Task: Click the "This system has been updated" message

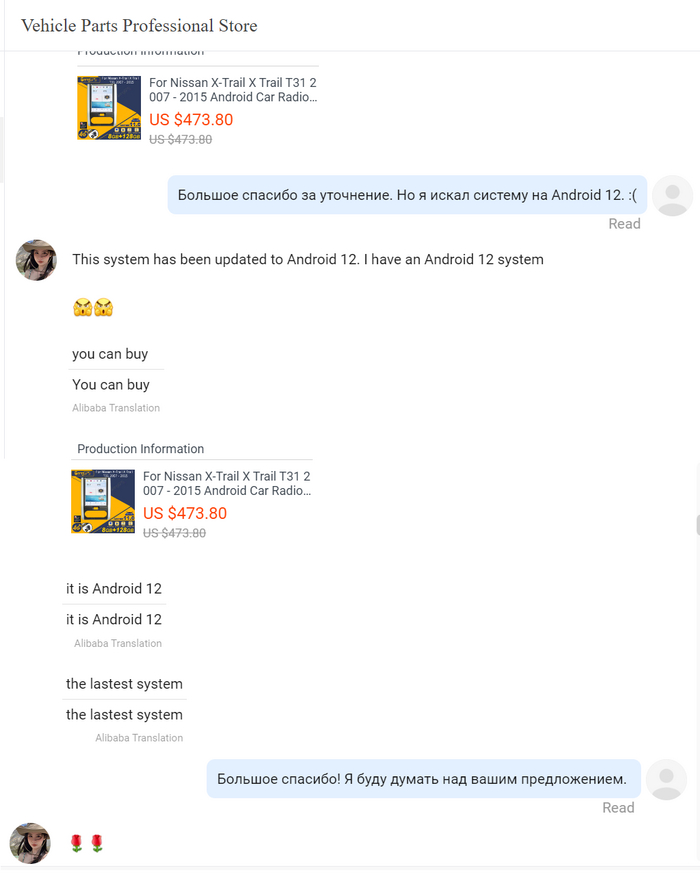Action: (308, 260)
